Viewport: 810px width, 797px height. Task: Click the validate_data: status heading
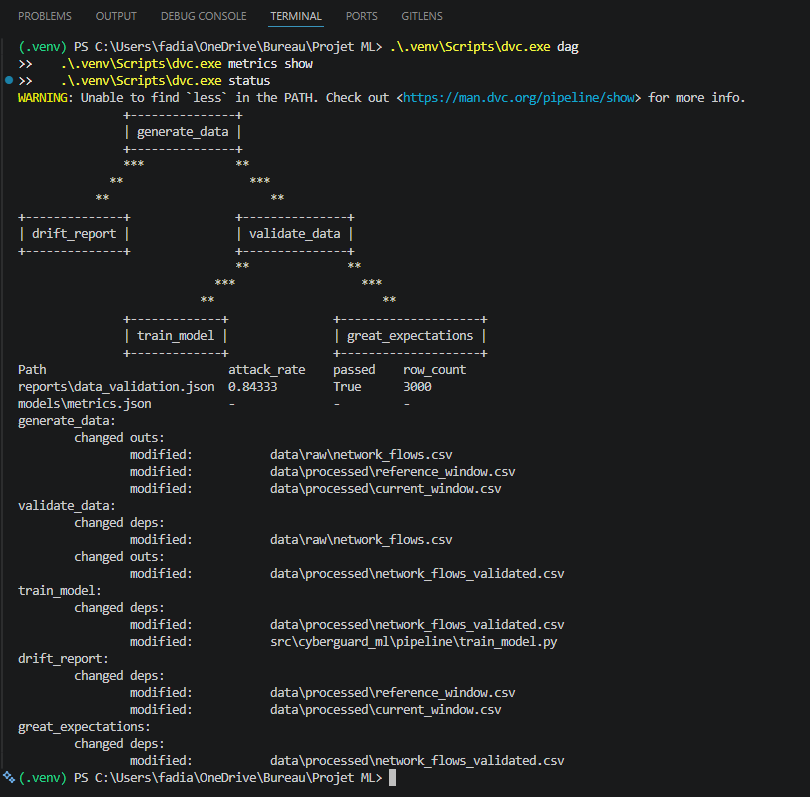[x=67, y=506]
